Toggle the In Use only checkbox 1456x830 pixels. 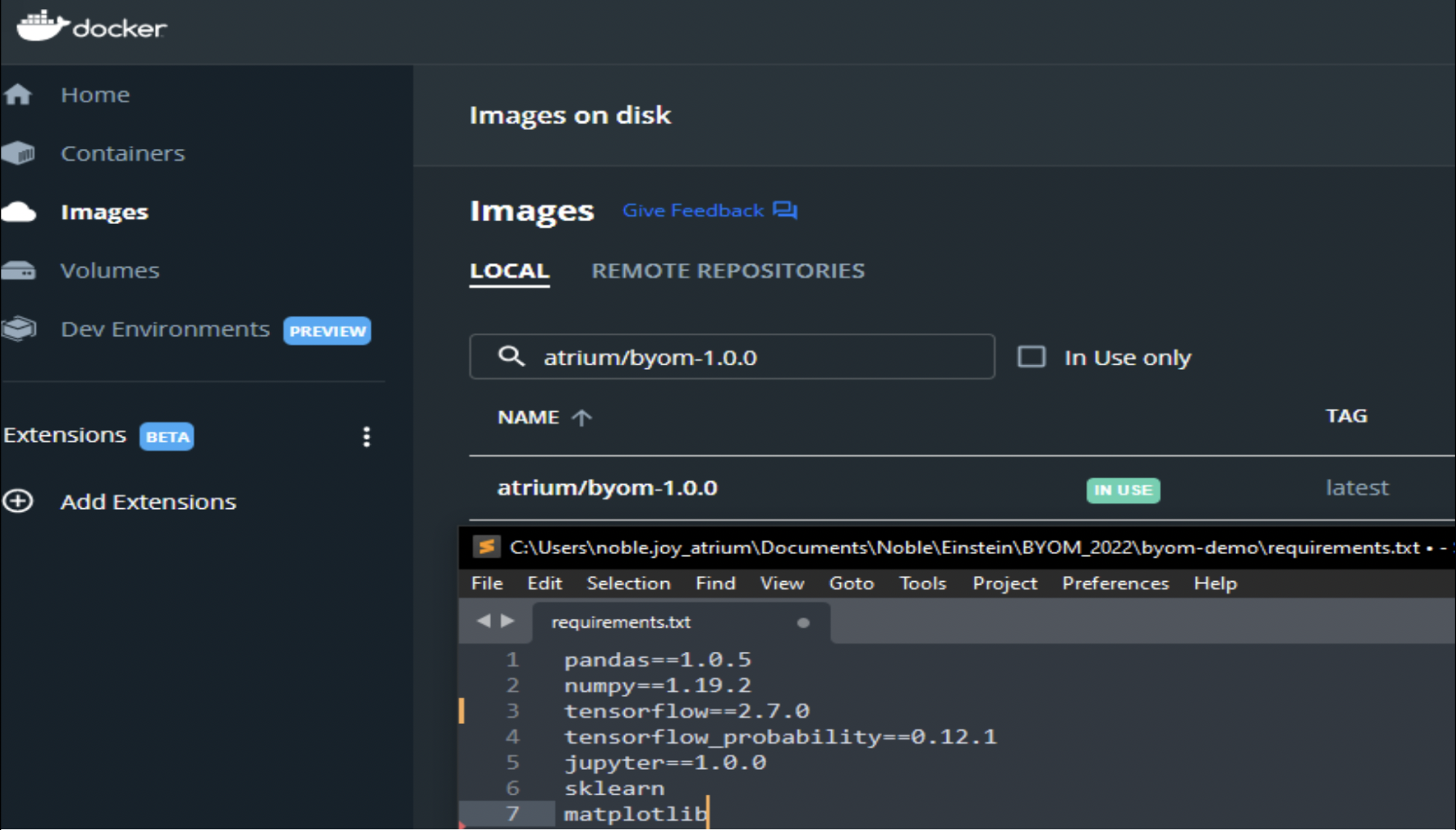pyautogui.click(x=1032, y=357)
